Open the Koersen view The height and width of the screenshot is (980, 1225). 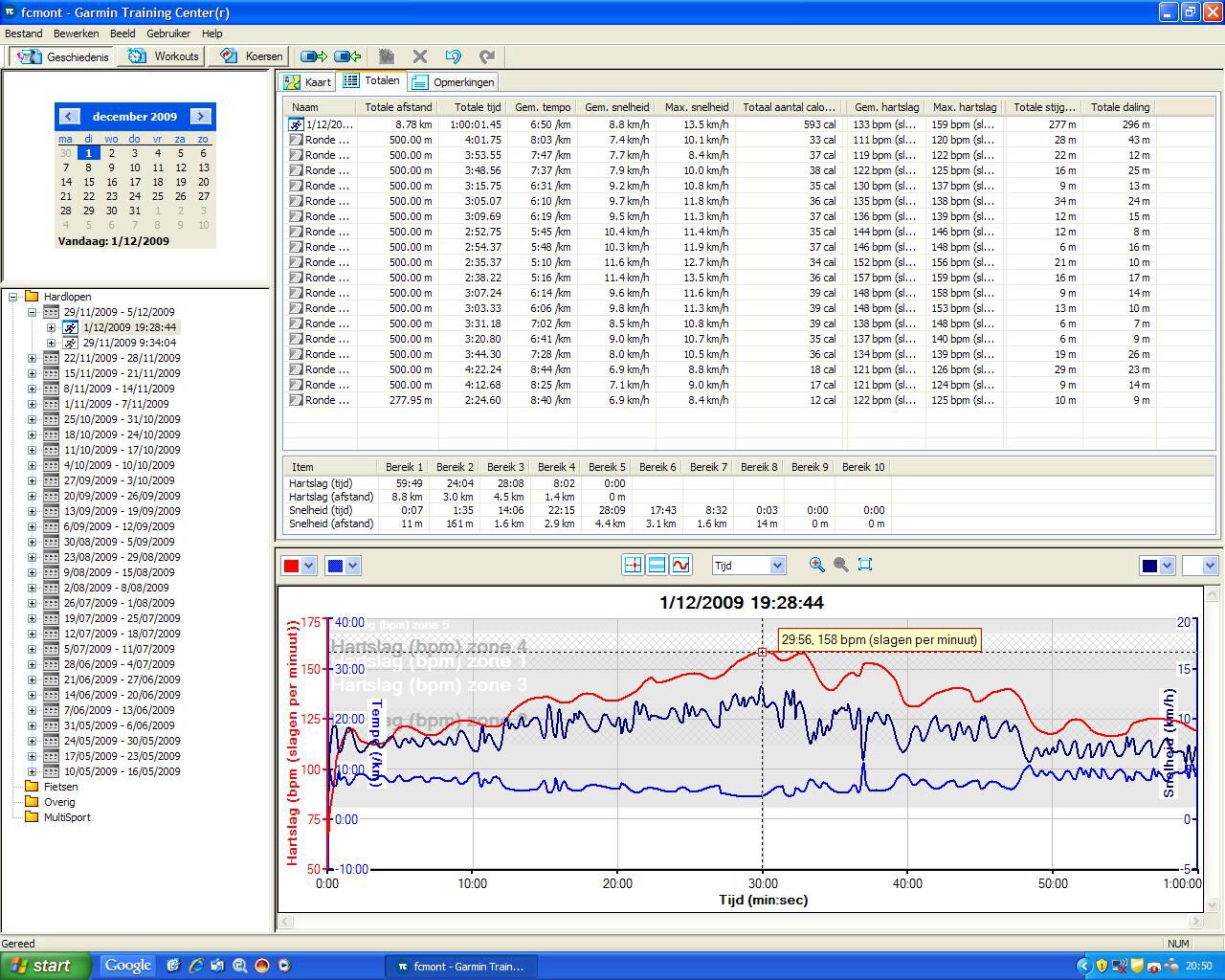pyautogui.click(x=252, y=56)
